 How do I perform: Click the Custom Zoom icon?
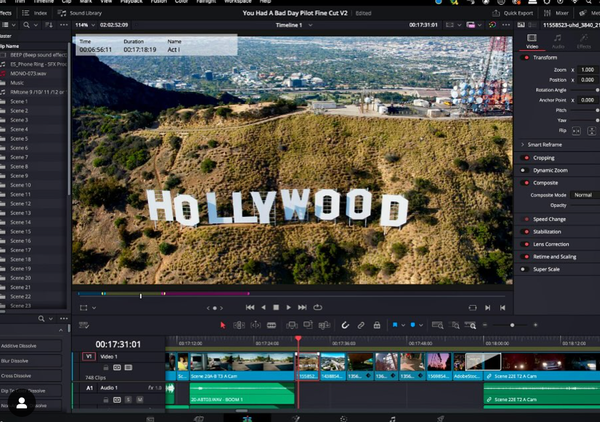point(471,325)
